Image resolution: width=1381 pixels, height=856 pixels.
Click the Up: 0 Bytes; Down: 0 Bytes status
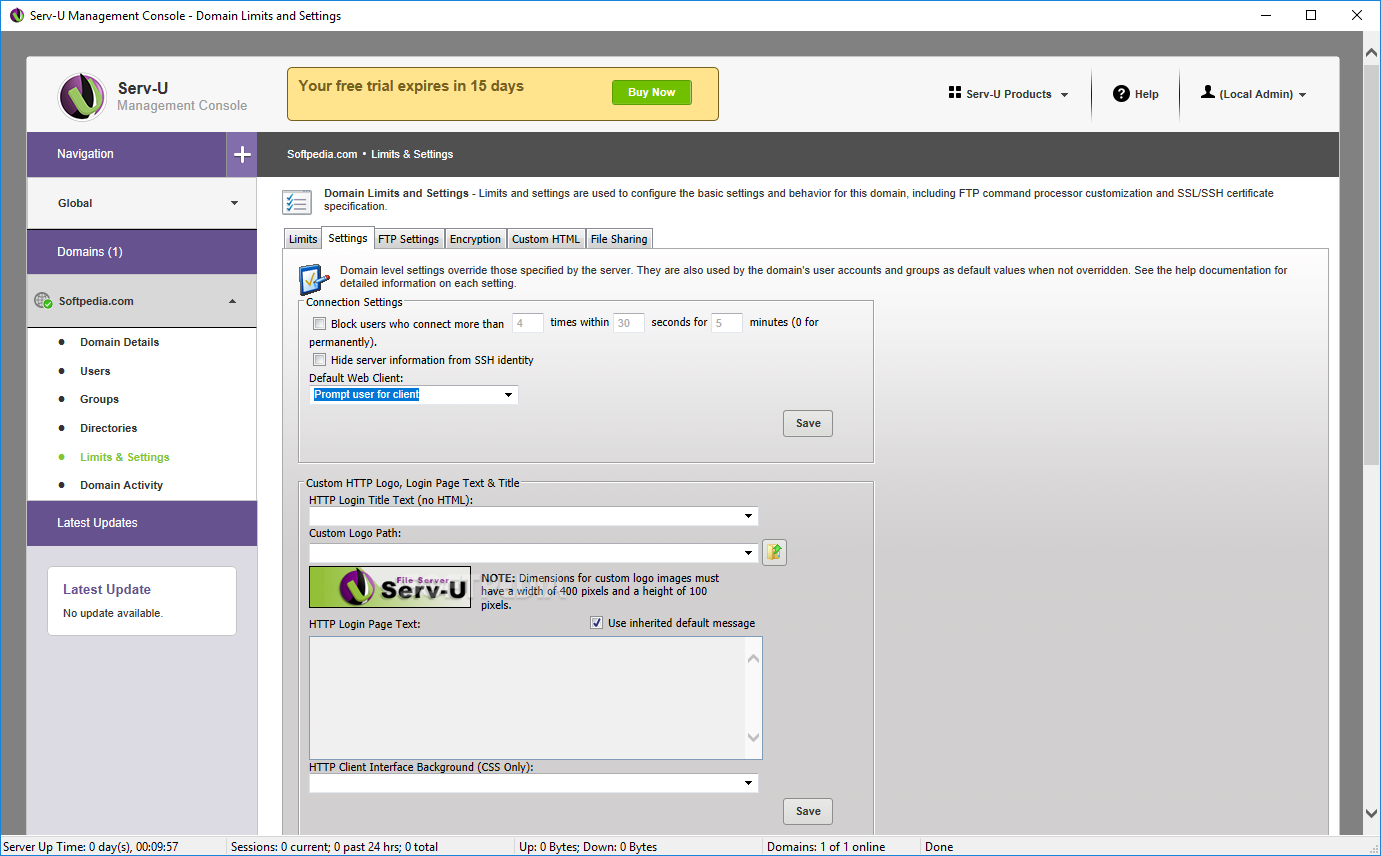point(588,847)
